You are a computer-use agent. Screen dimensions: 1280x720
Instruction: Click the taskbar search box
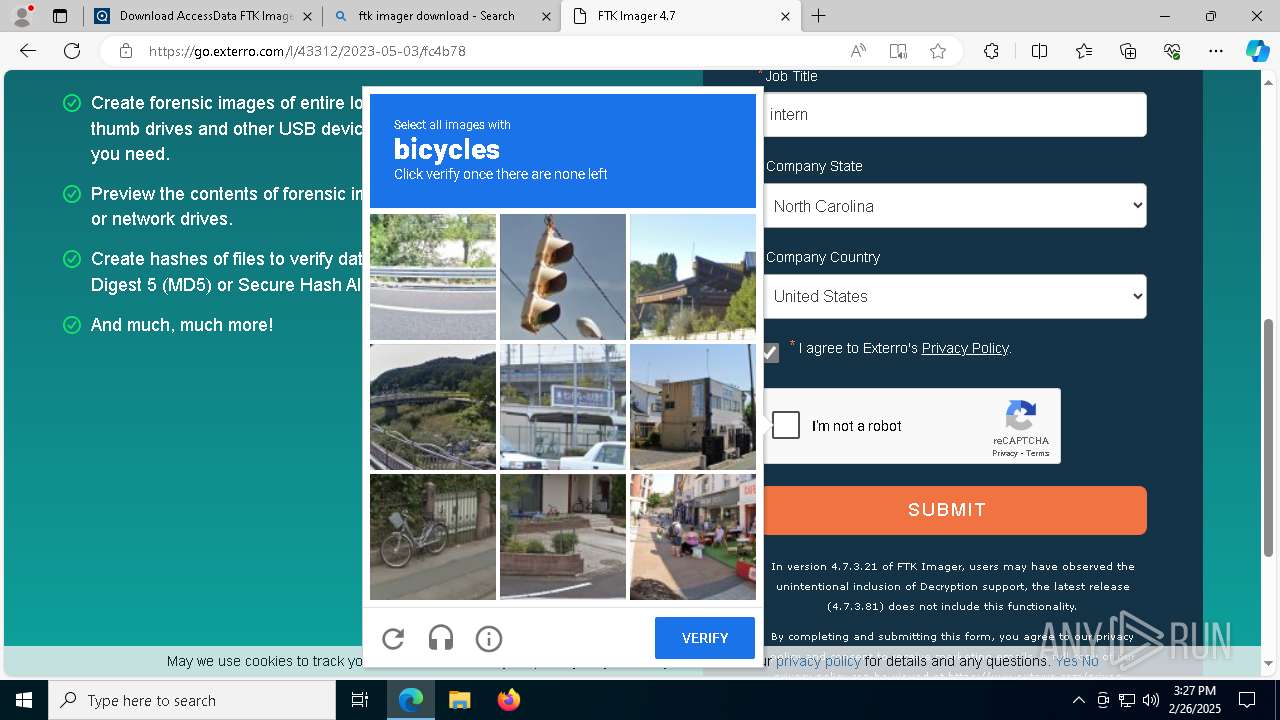click(192, 700)
